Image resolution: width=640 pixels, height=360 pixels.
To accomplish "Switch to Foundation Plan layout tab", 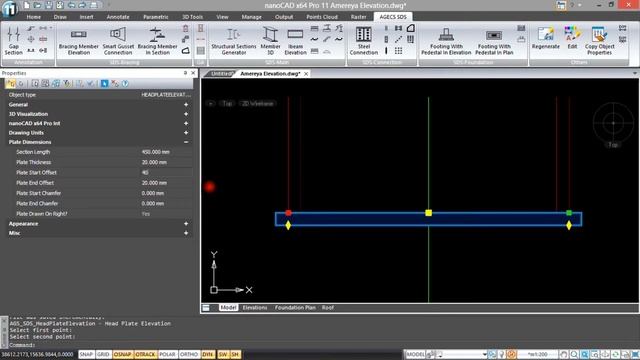I will coord(295,307).
